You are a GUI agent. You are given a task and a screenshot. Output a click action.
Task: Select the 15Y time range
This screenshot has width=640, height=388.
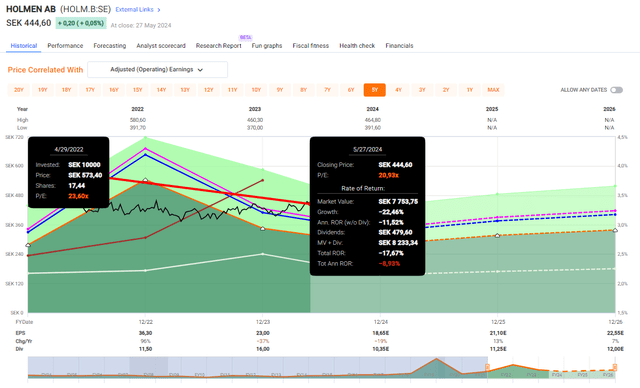click(137, 90)
